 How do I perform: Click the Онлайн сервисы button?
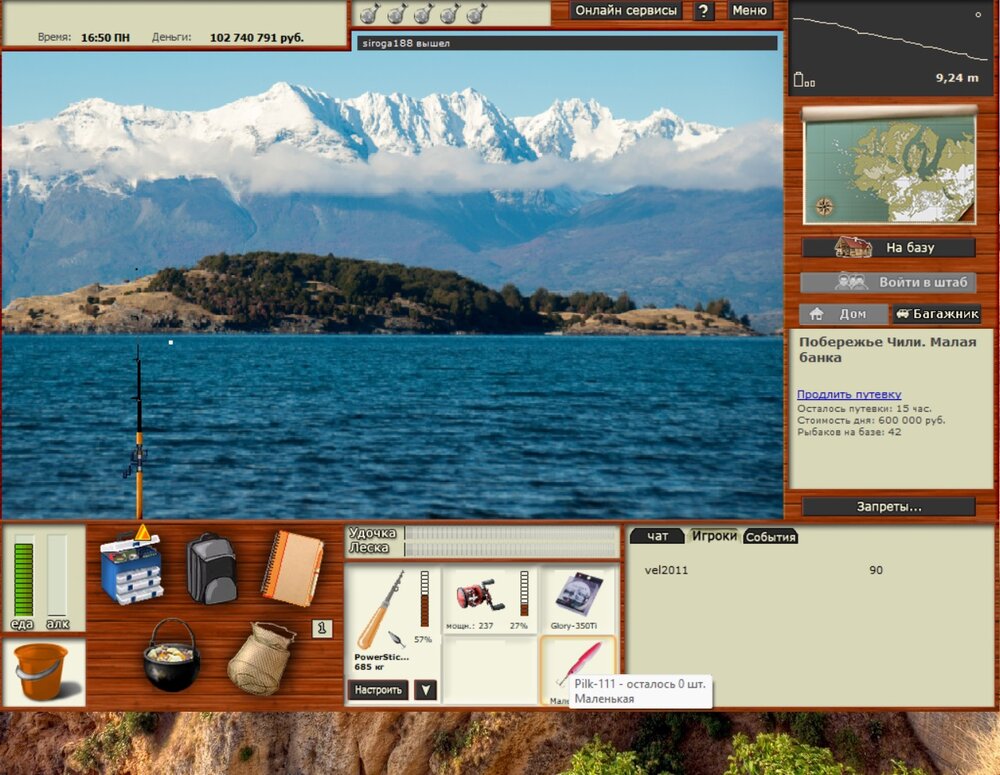point(626,11)
